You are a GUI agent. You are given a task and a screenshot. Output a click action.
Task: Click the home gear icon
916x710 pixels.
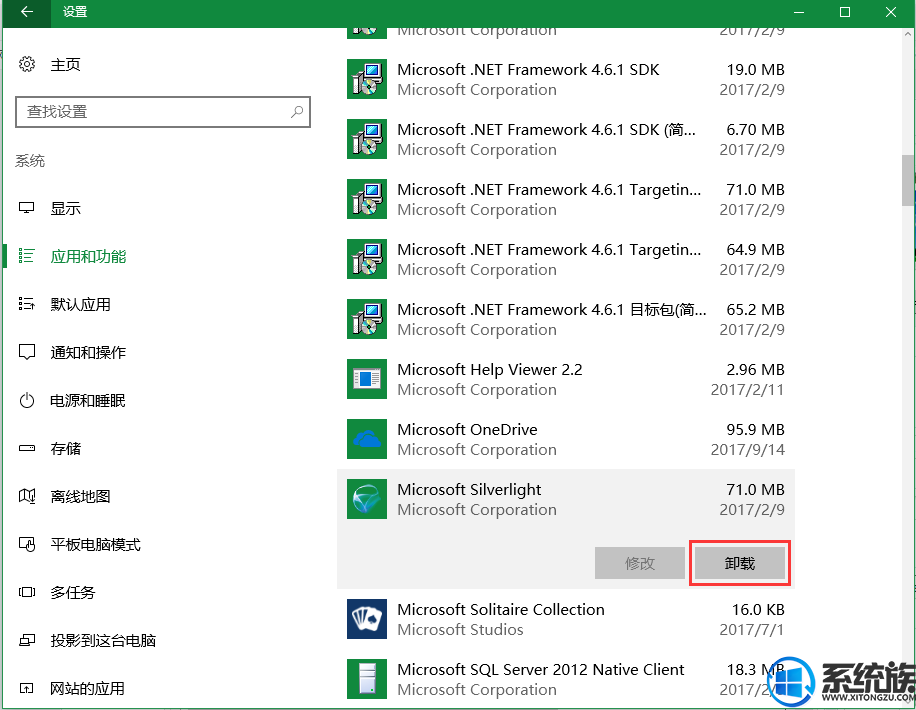[27, 64]
